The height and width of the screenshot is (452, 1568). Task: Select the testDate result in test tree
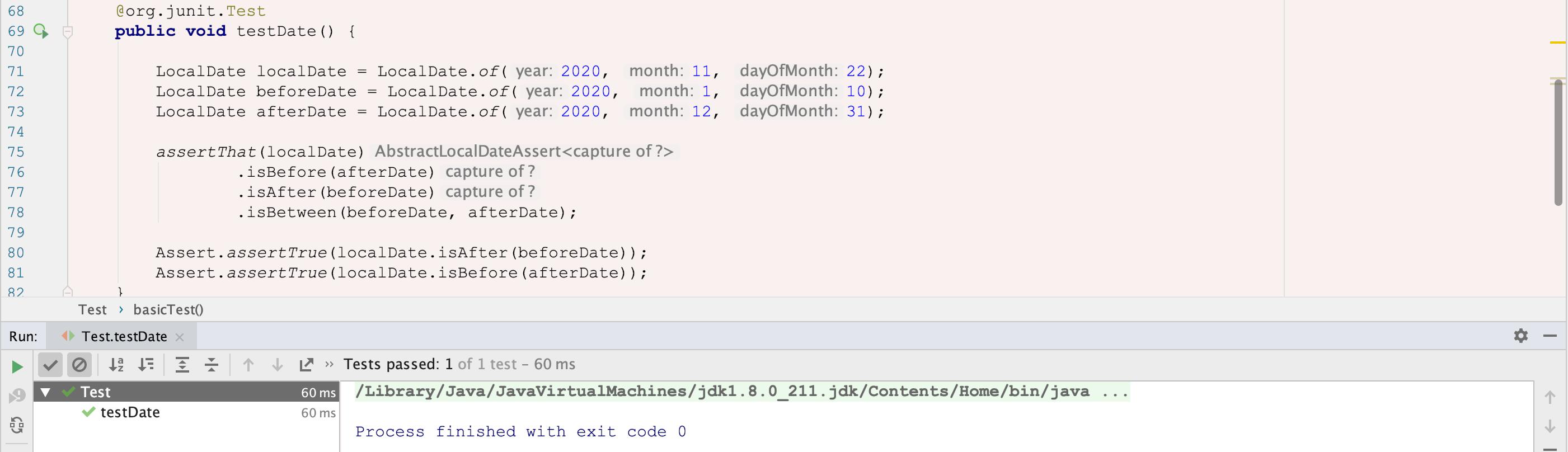130,412
